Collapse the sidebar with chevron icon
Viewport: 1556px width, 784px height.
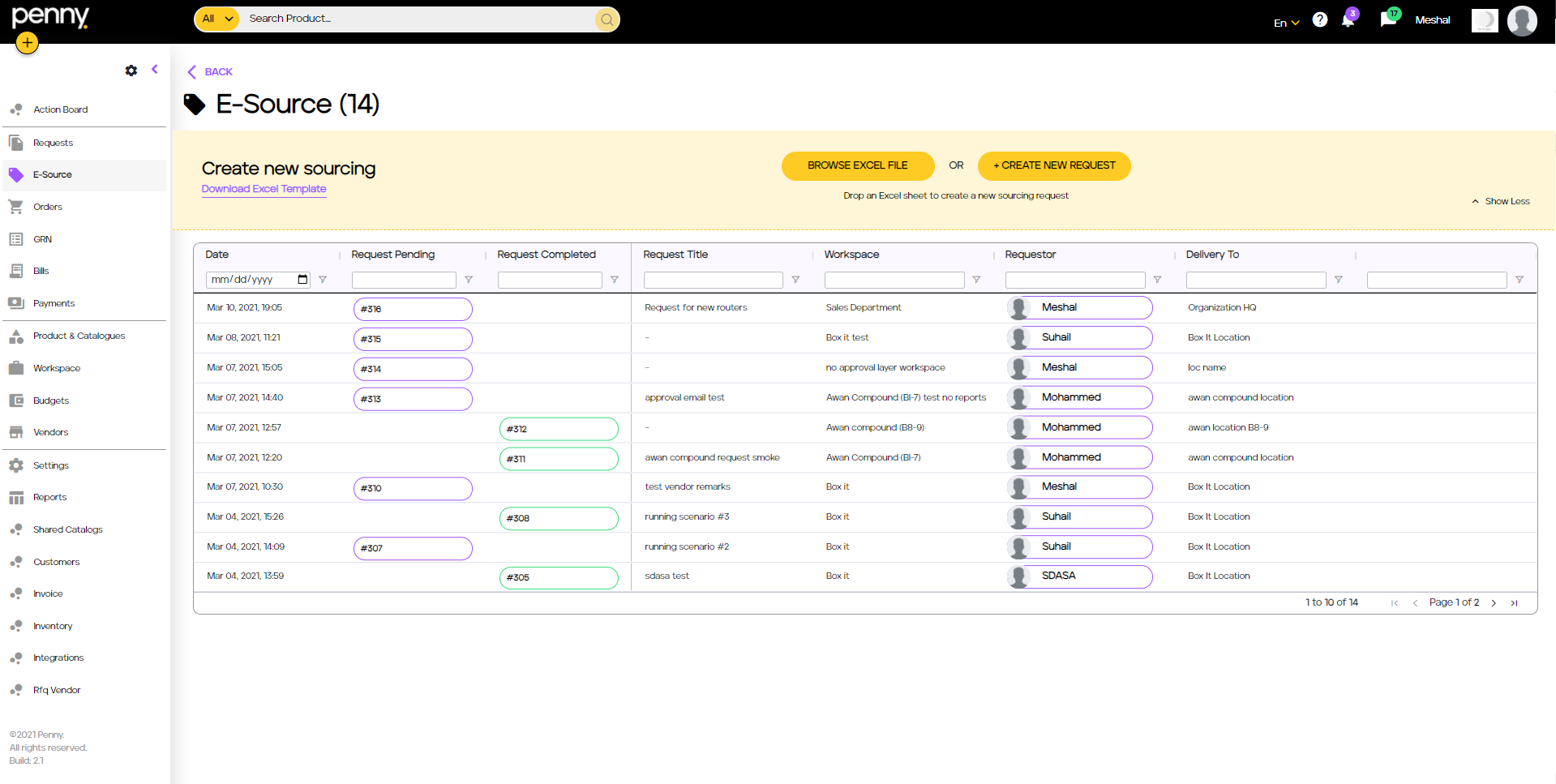pos(154,70)
